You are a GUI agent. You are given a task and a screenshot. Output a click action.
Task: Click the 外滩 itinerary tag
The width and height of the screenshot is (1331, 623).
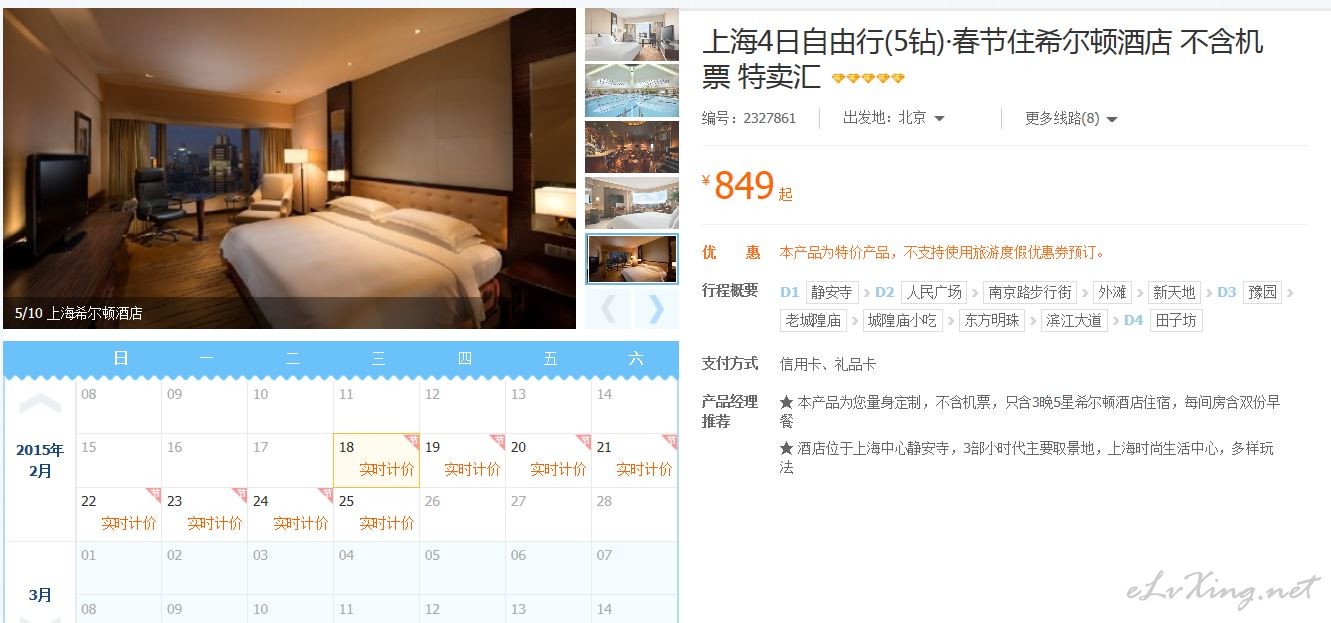tap(1112, 292)
